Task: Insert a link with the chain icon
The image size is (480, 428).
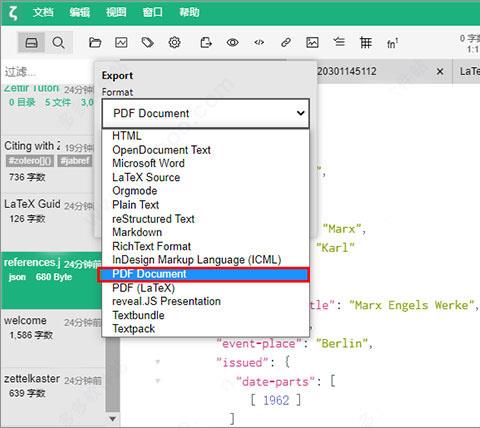Action: pos(286,43)
